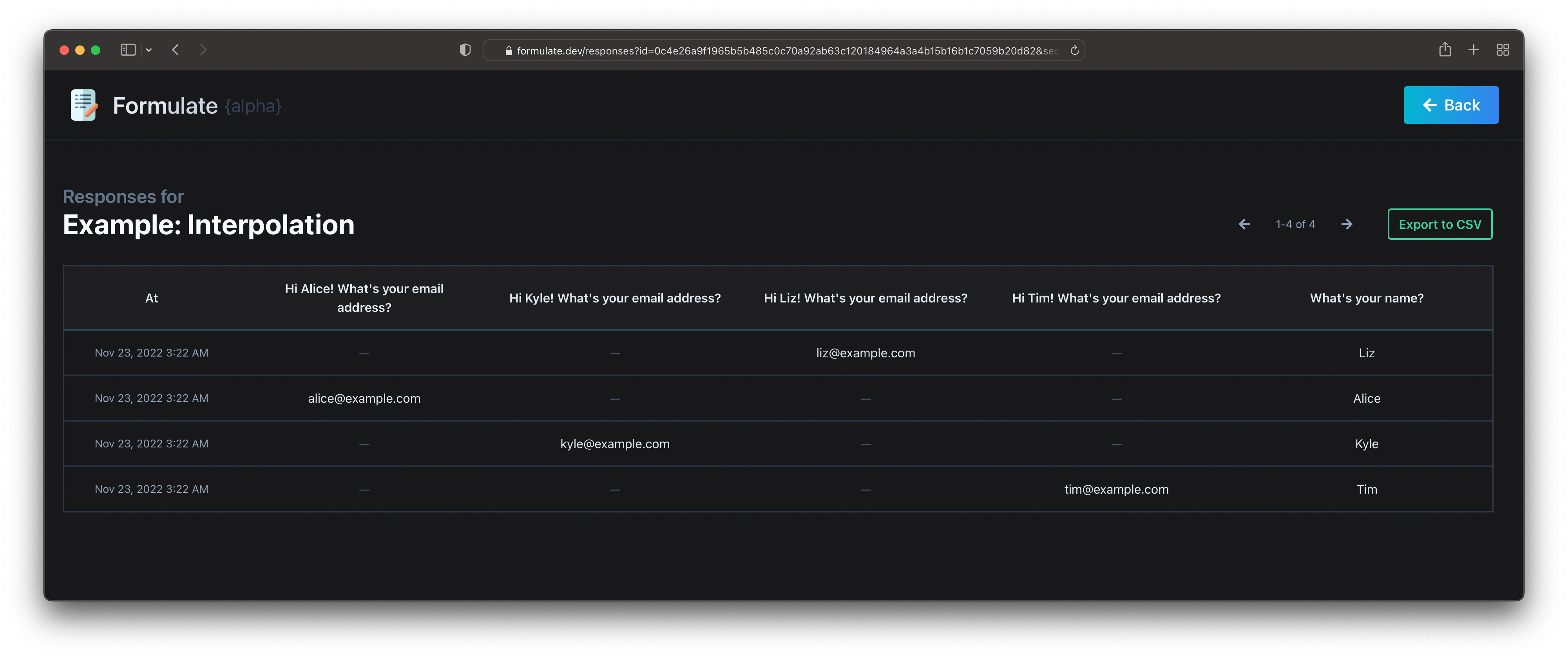Image resolution: width=1568 pixels, height=659 pixels.
Task: Click the What's your name? column header
Action: tap(1366, 298)
